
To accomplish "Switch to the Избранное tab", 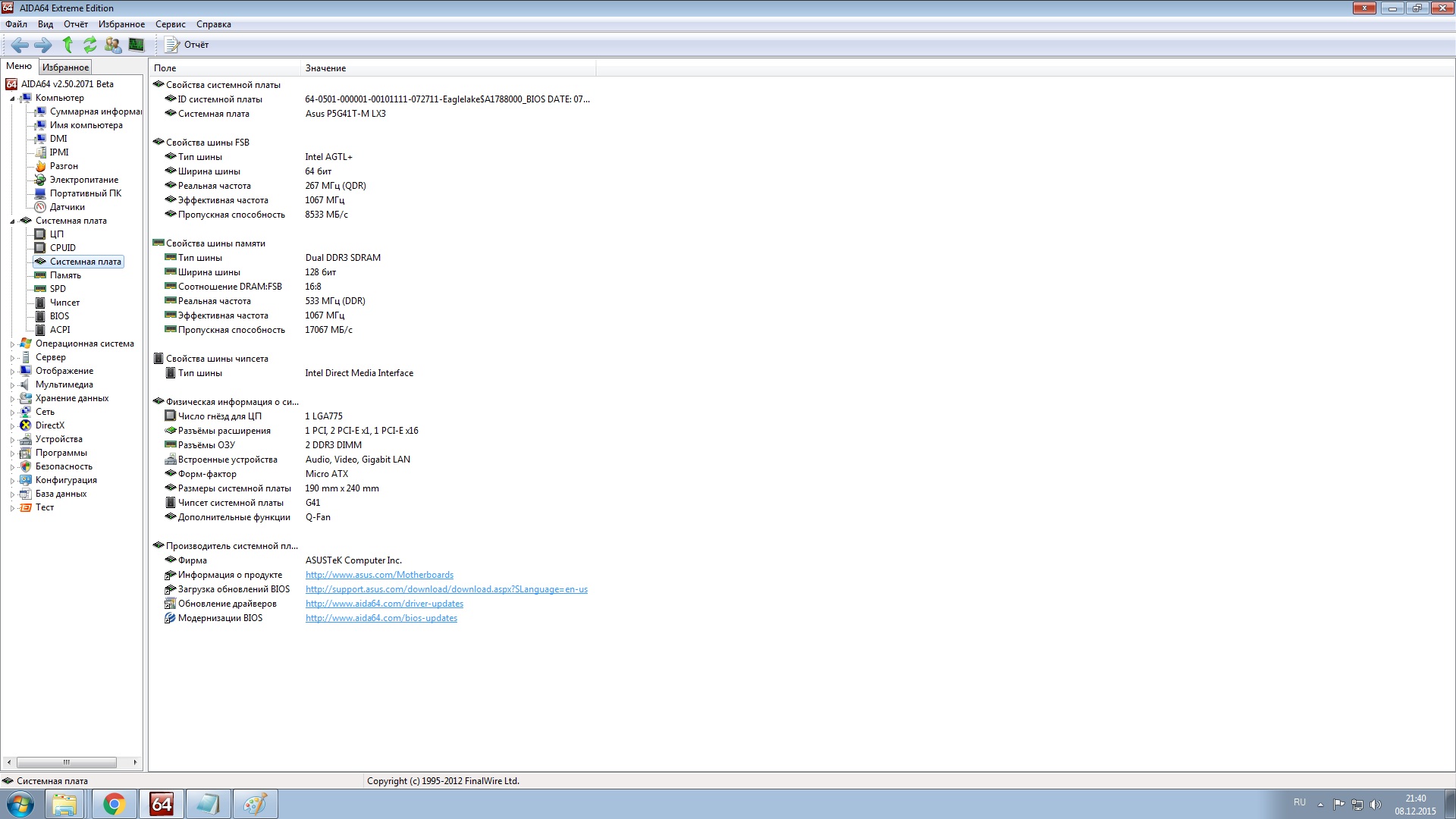I will coord(65,67).
